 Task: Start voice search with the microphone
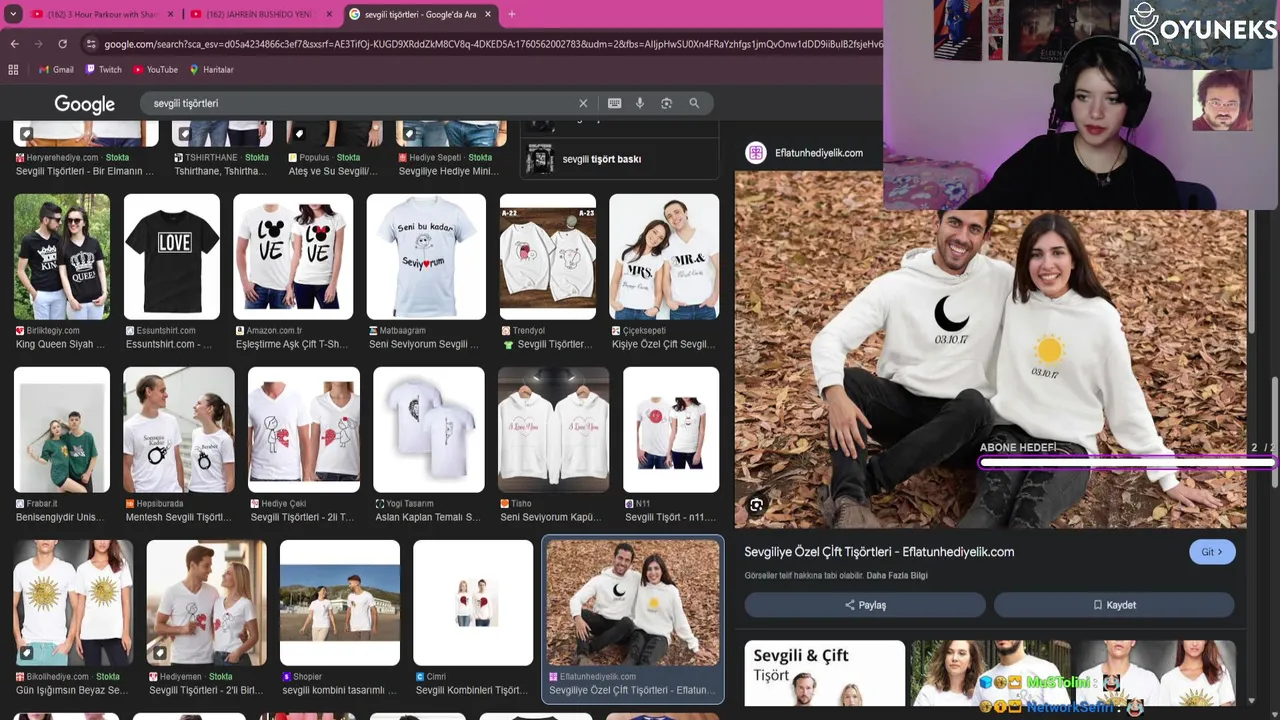(x=640, y=103)
